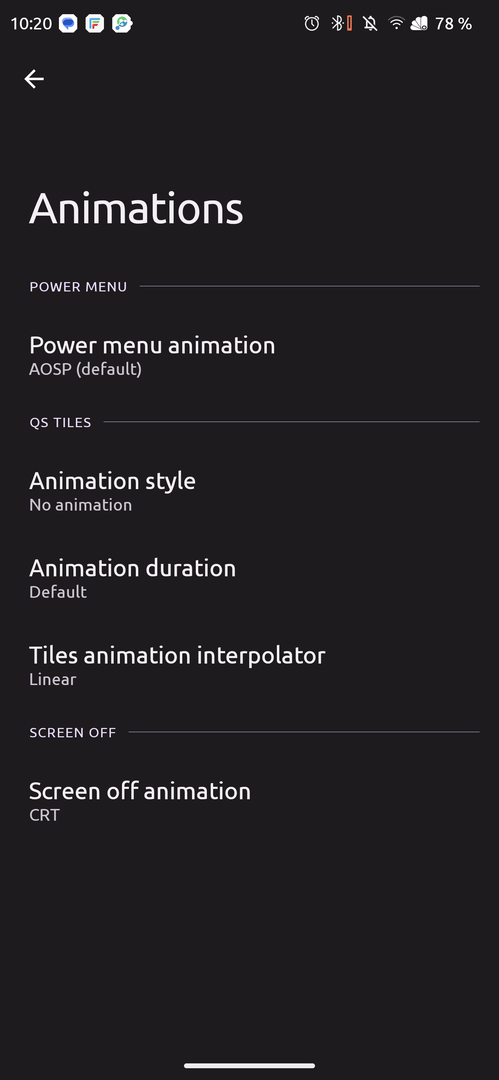Tap the second notification icon in status bar

[95, 24]
